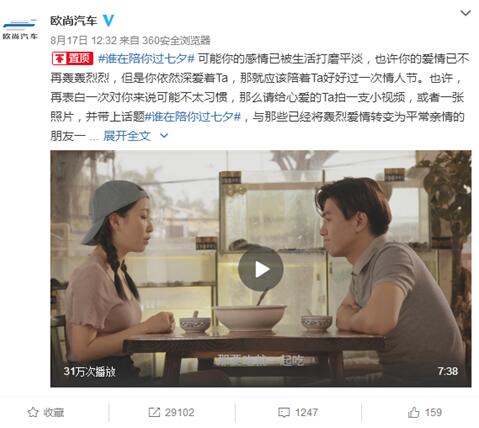This screenshot has height=428, width=479.
Task: Open the post options chevron menu
Action: pos(465,13)
